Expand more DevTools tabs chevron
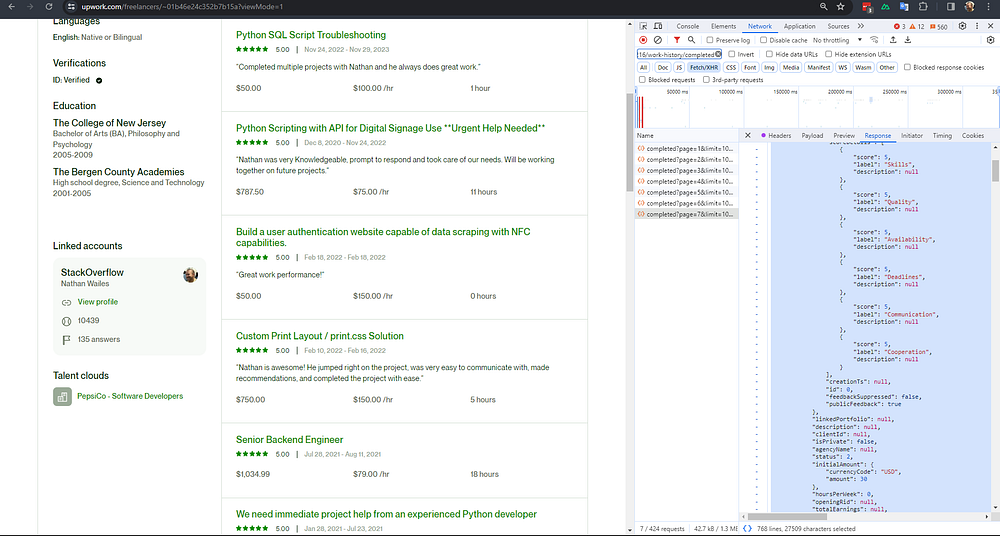 859,26
